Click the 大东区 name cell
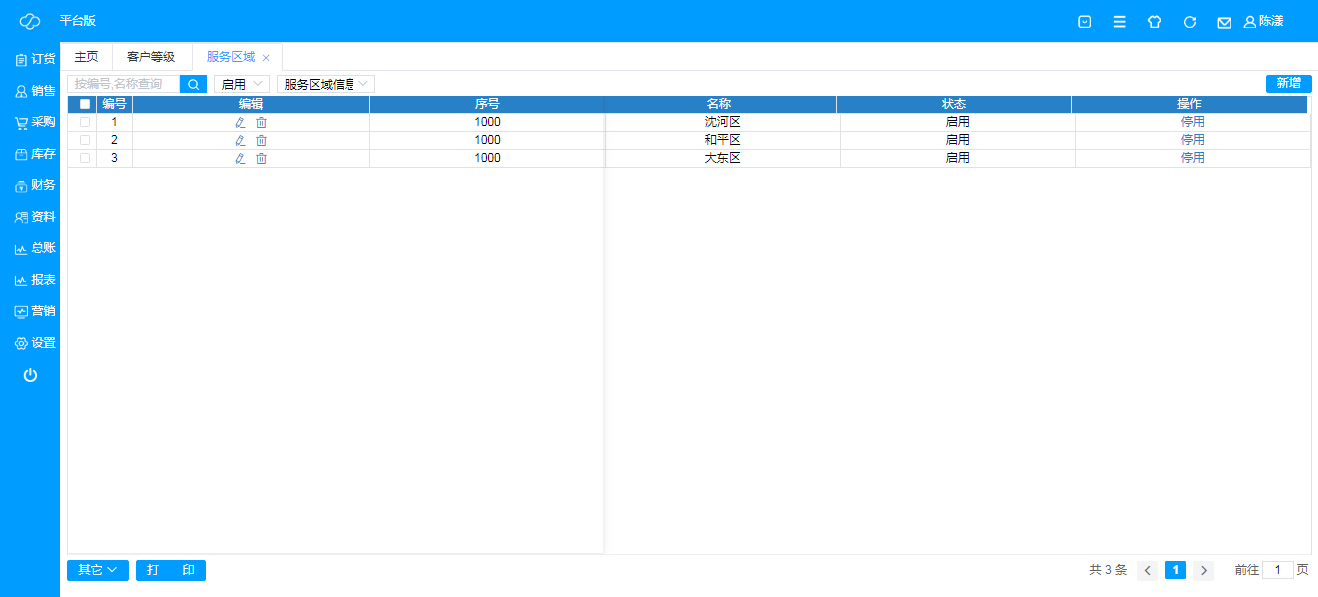The height and width of the screenshot is (597, 1318). coord(723,158)
